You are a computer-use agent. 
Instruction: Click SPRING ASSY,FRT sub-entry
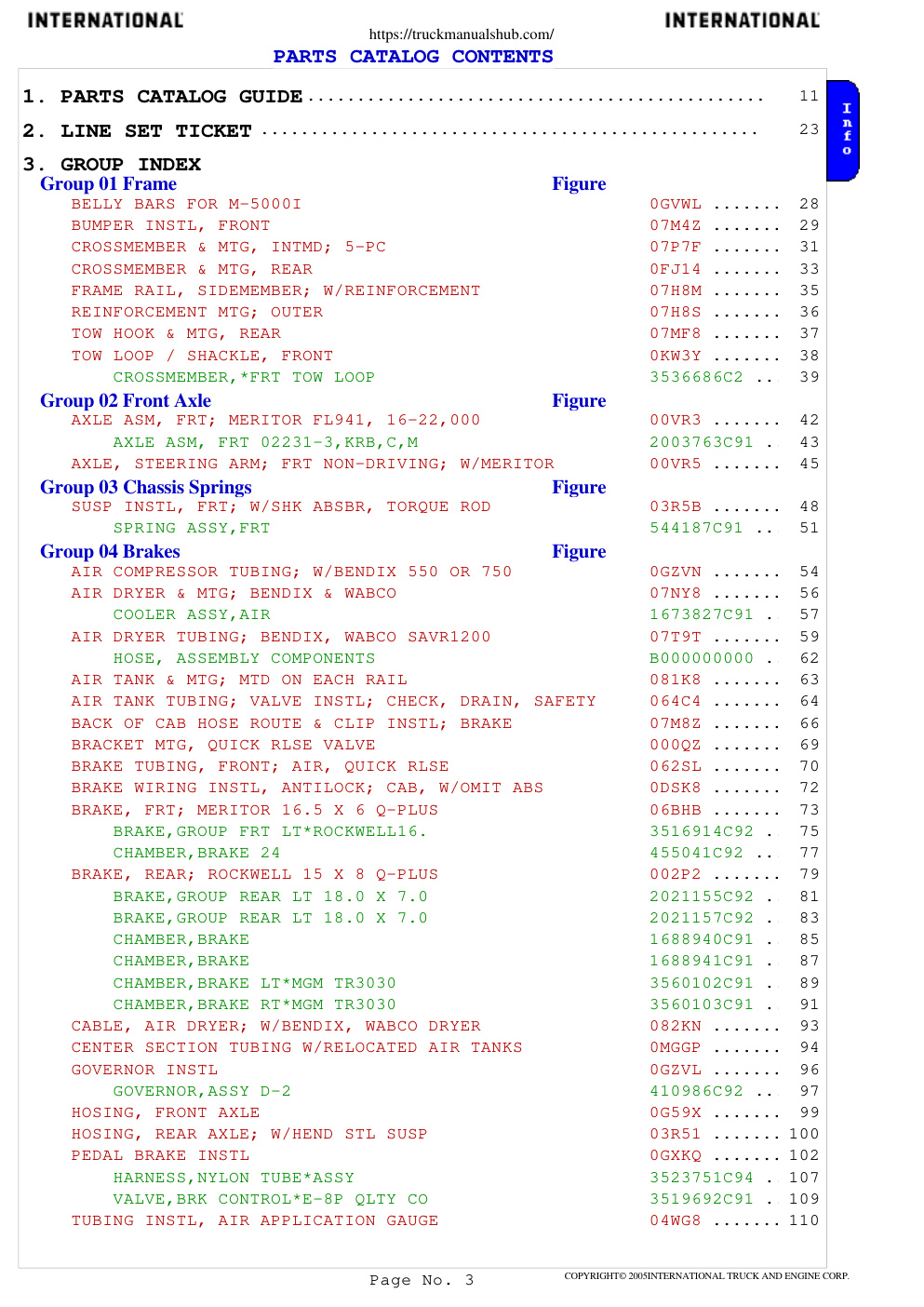[192, 528]
